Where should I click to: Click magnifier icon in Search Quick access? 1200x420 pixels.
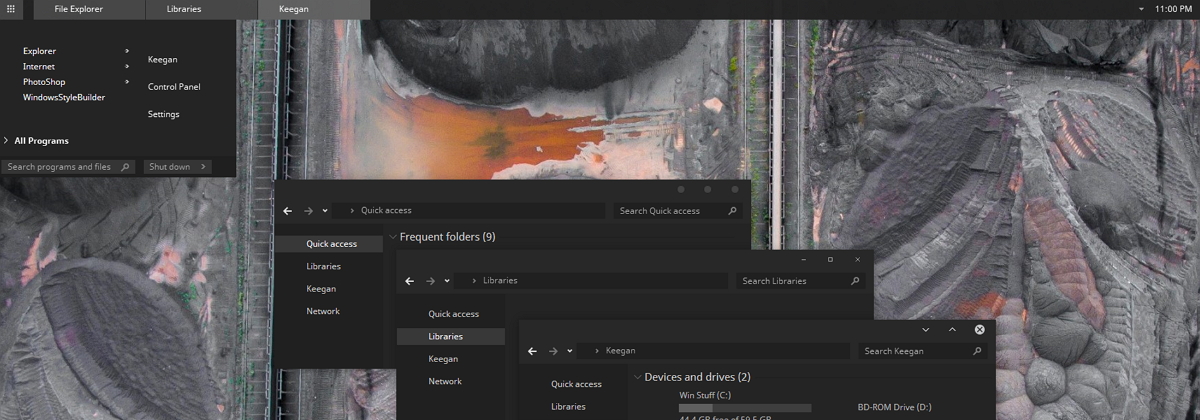point(732,211)
